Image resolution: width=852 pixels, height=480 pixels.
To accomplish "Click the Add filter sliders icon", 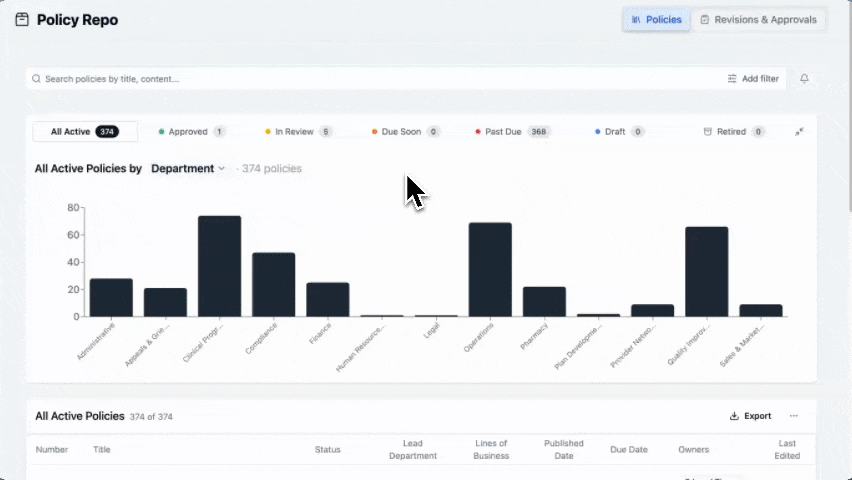I will click(x=732, y=78).
